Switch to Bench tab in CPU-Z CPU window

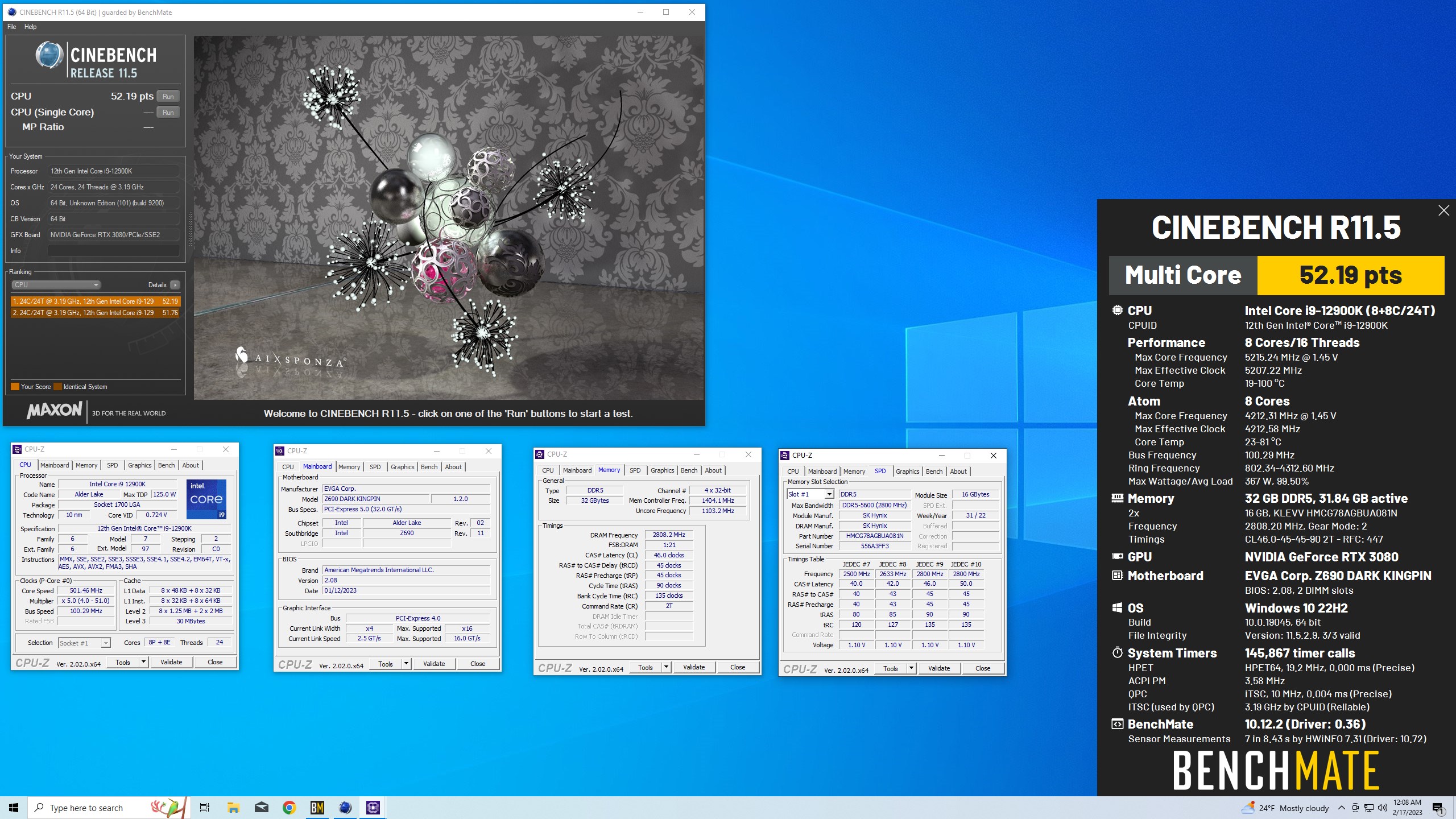pos(166,465)
